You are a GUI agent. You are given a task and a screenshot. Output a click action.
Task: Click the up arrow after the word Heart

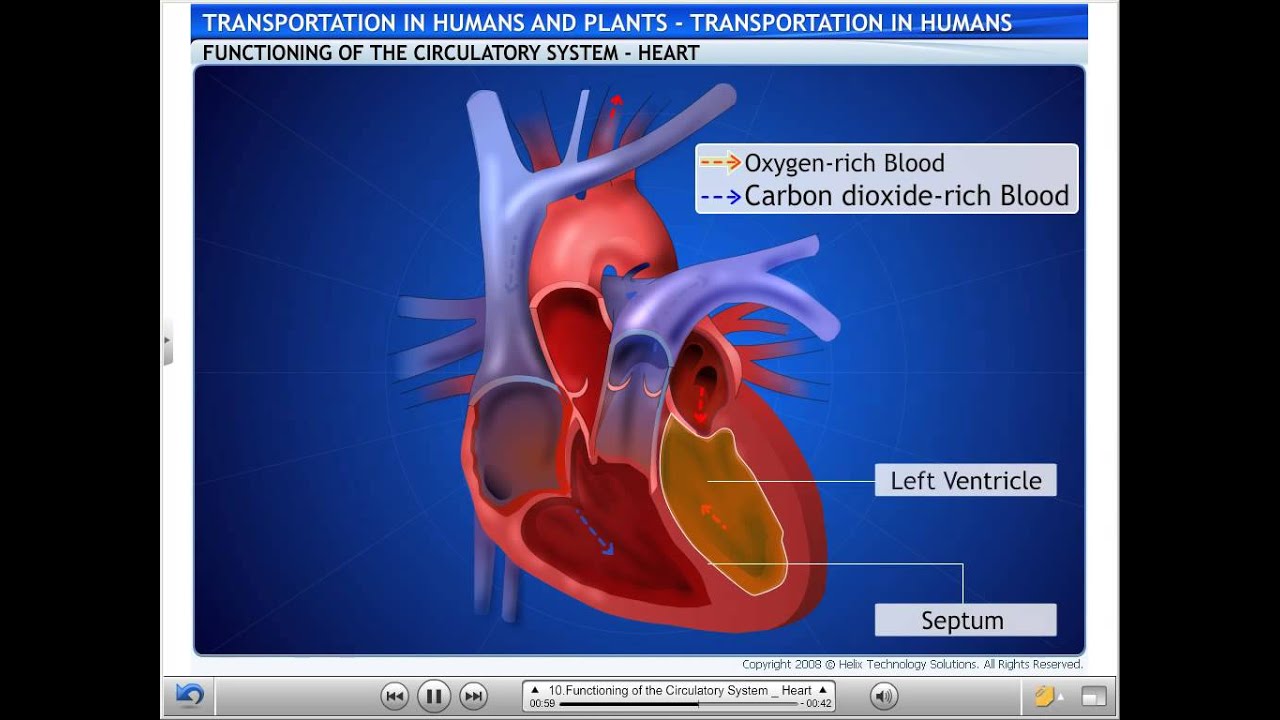click(x=823, y=690)
